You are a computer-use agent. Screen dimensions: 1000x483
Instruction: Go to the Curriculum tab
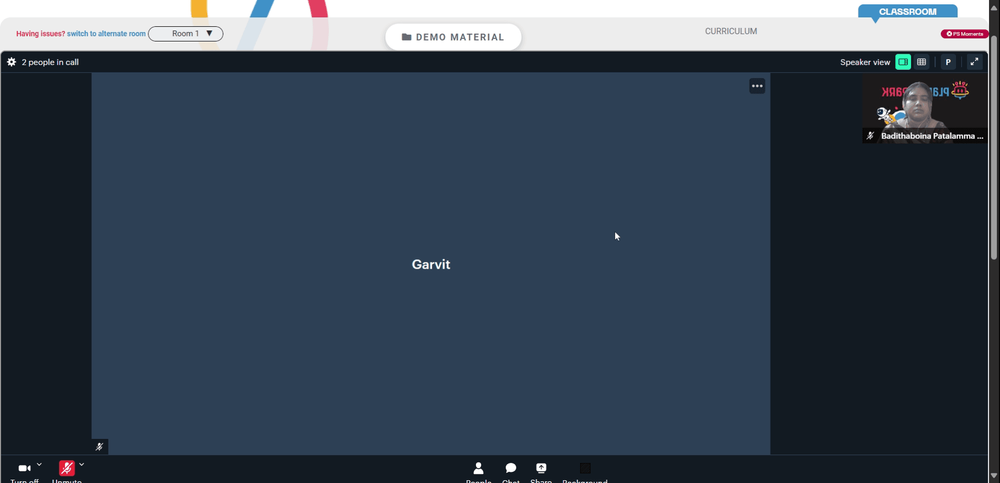tap(731, 31)
